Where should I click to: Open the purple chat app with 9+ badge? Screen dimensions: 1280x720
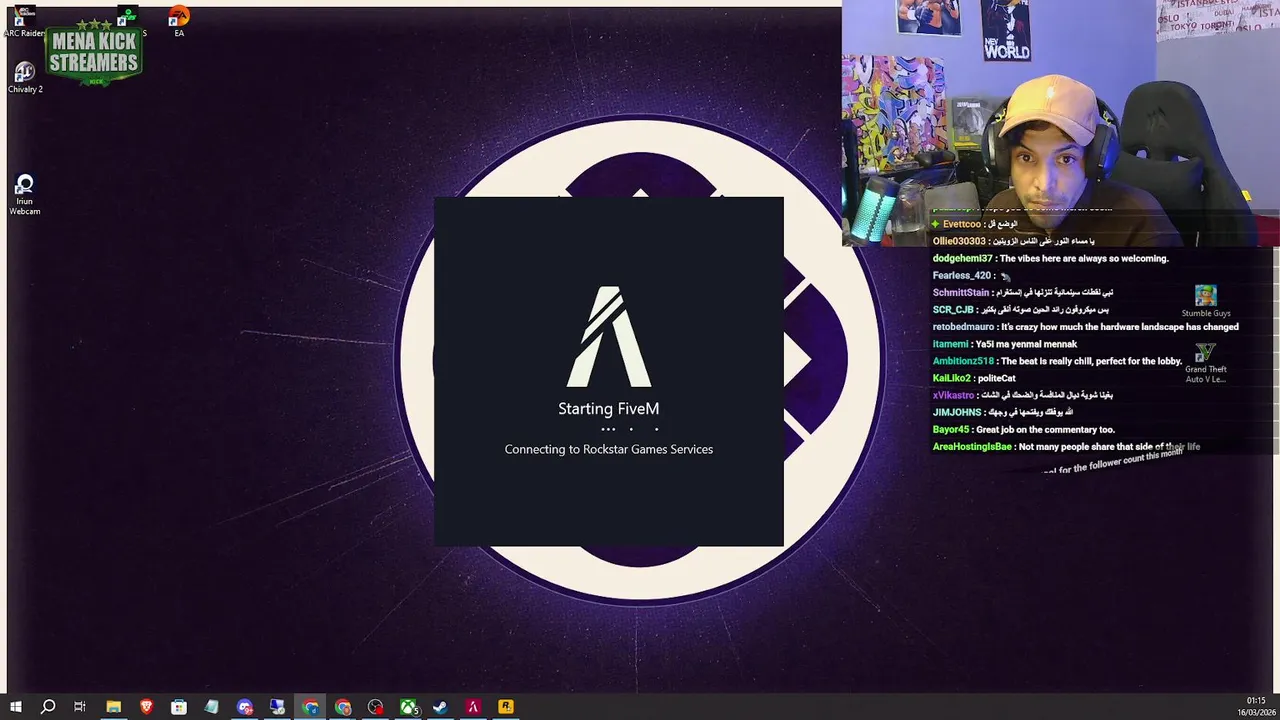coord(245,707)
